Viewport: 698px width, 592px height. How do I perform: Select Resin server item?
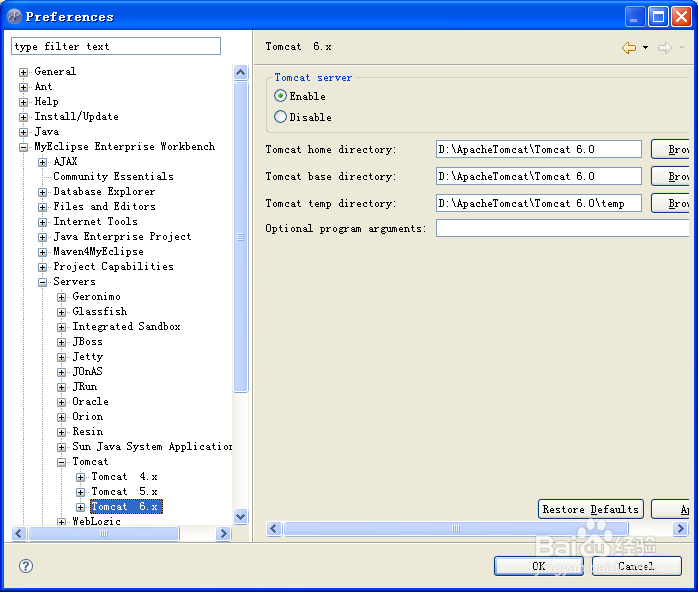click(x=88, y=431)
